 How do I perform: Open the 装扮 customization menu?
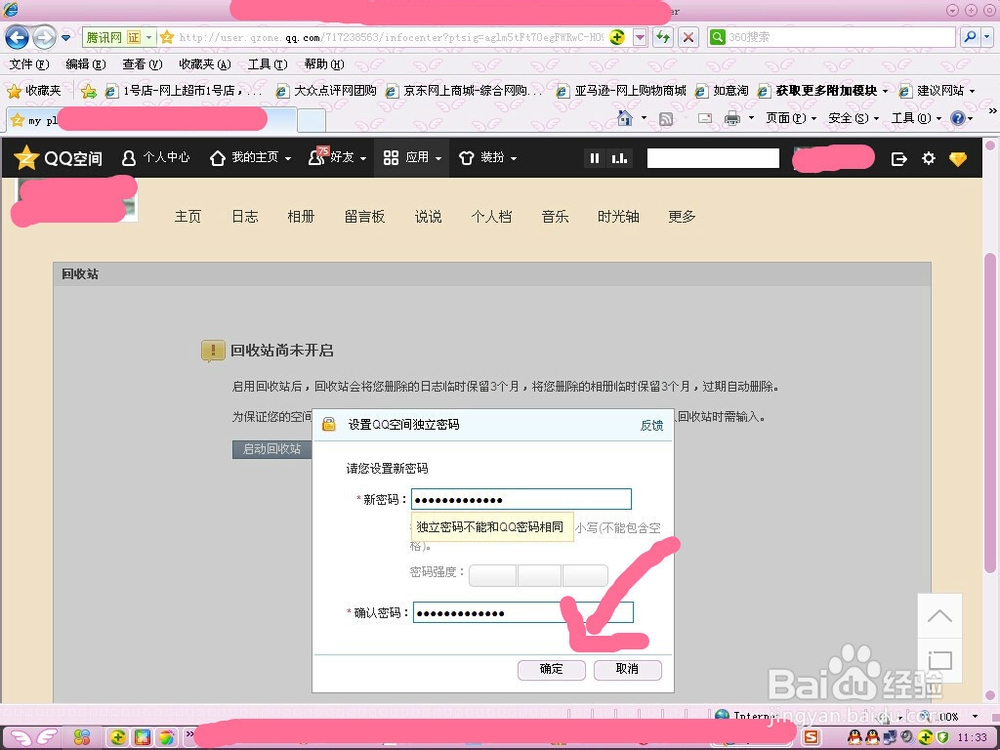(x=487, y=157)
